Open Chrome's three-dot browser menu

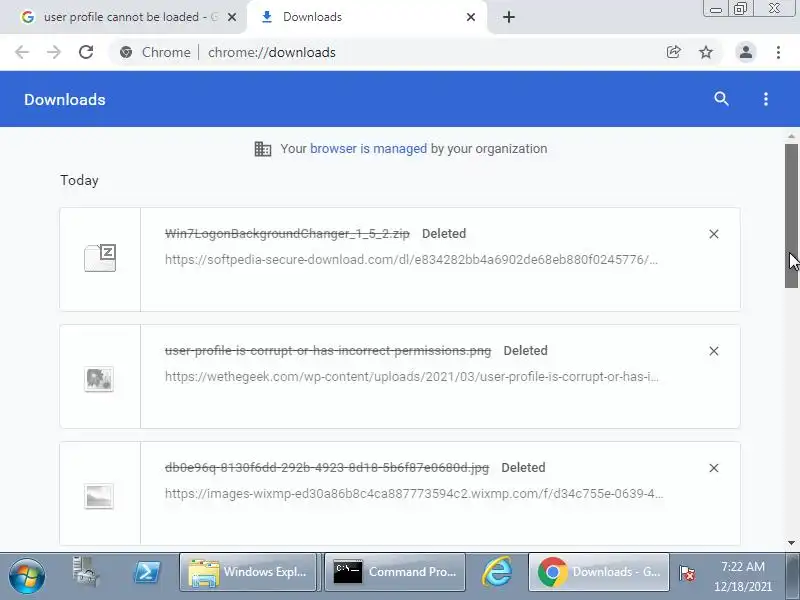click(778, 52)
